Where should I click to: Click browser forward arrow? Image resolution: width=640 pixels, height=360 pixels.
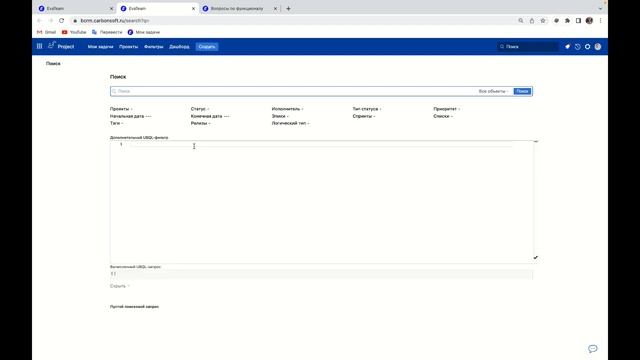51,20
